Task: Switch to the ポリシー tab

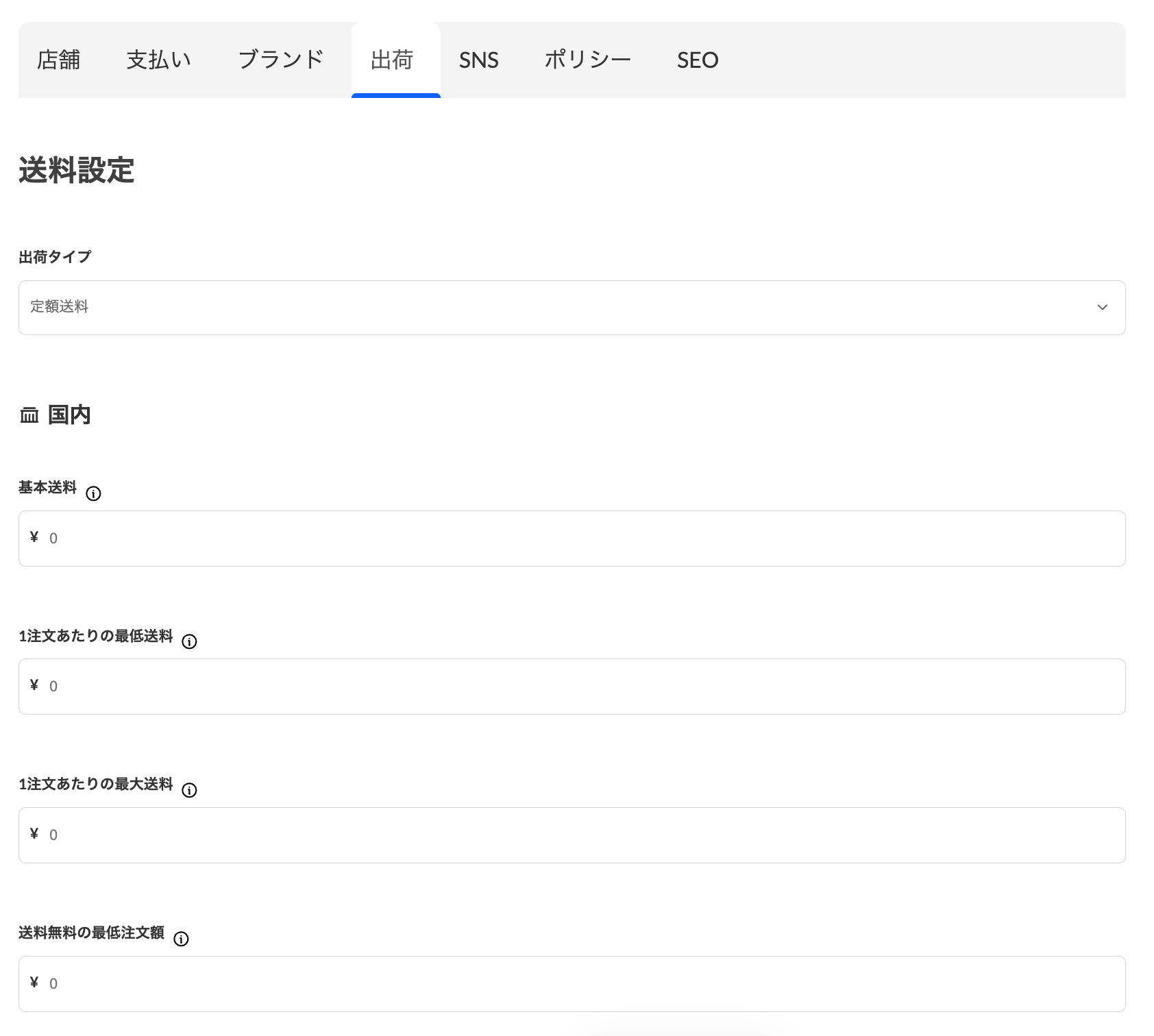Action: coord(587,60)
